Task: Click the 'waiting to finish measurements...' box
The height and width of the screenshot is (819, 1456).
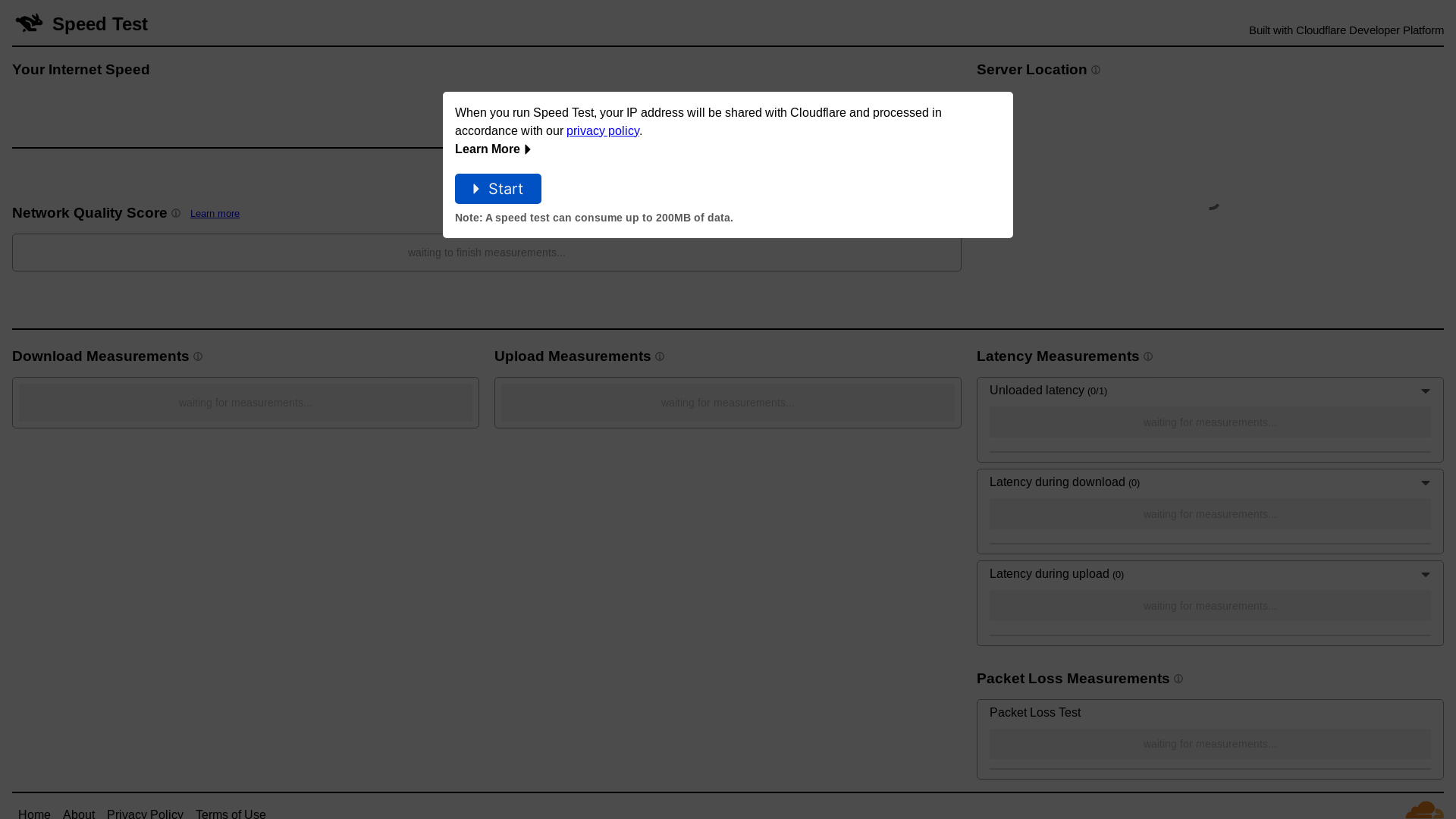Action: 487,253
